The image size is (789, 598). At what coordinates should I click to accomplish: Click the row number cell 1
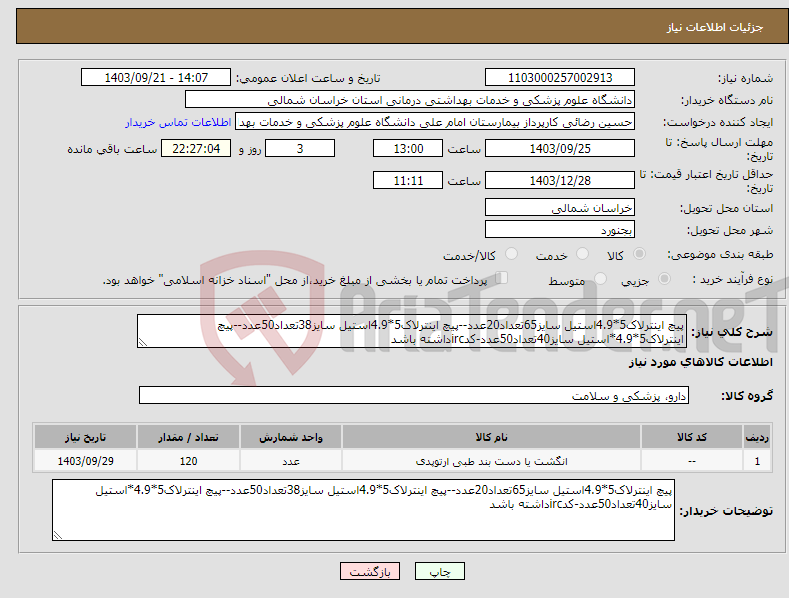pos(757,461)
